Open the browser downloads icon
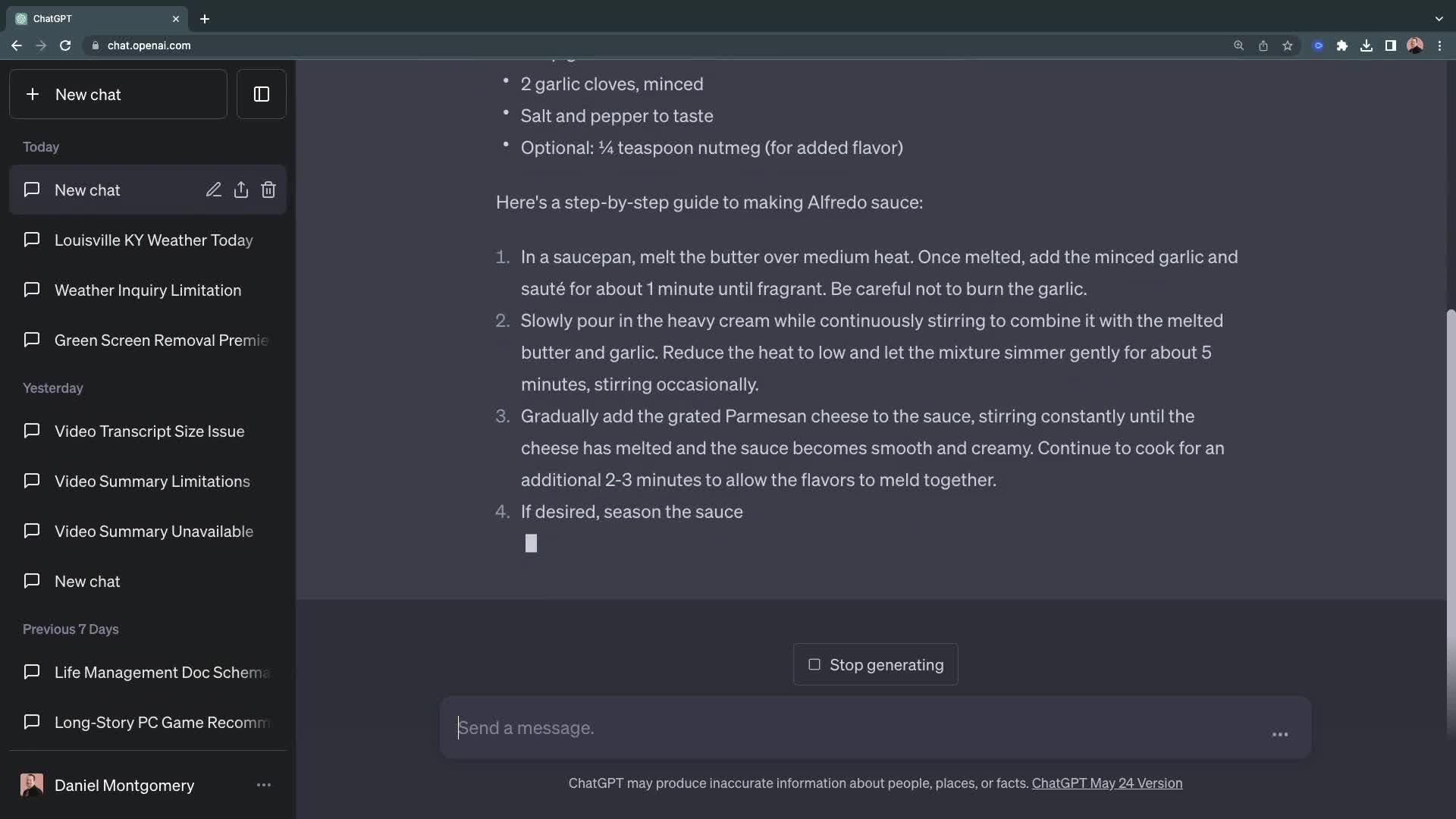The height and width of the screenshot is (819, 1456). coord(1366,45)
